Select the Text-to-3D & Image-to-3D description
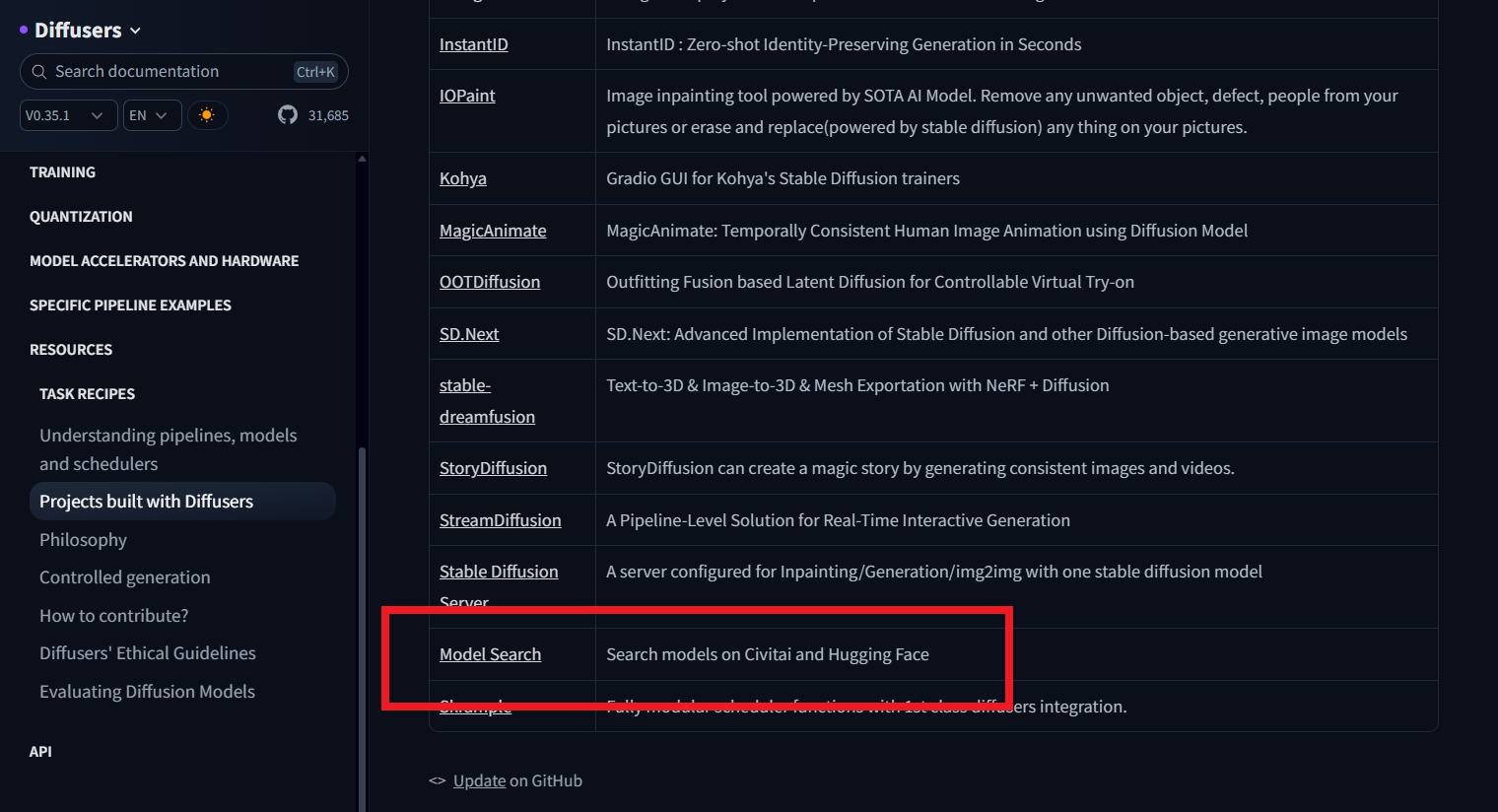The height and width of the screenshot is (812, 1498). point(857,385)
